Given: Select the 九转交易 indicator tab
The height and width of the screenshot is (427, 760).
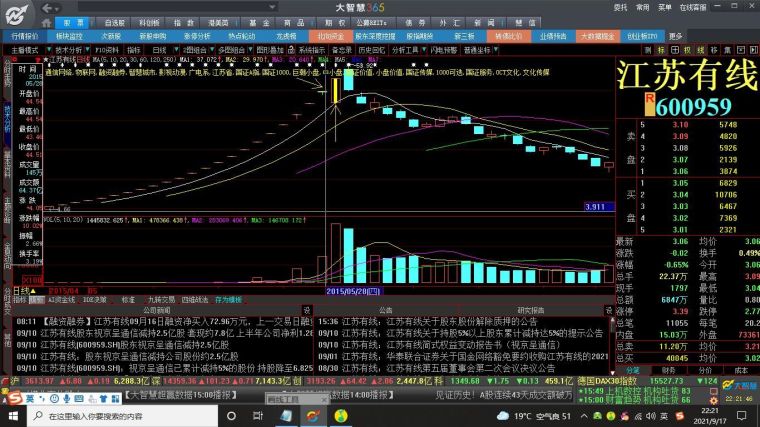Looking at the screenshot, I should coord(161,300).
